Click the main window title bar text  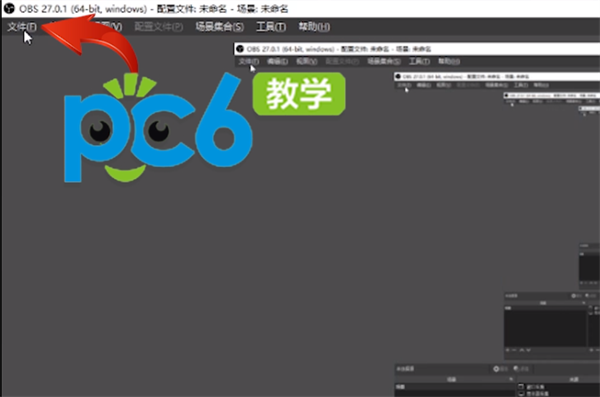pos(153,8)
